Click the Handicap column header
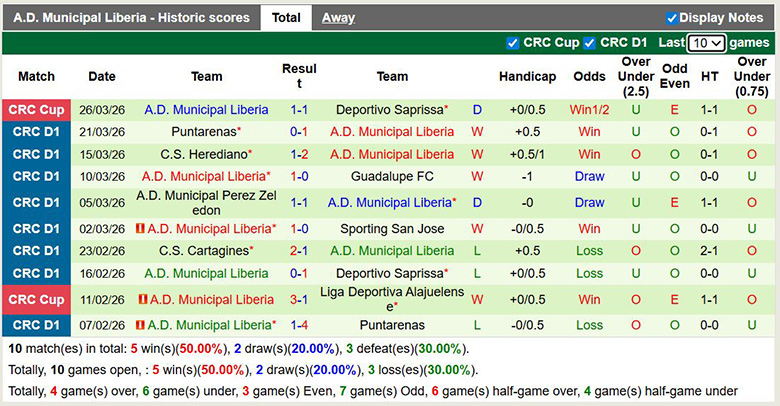This screenshot has height=406, width=780. (527, 76)
